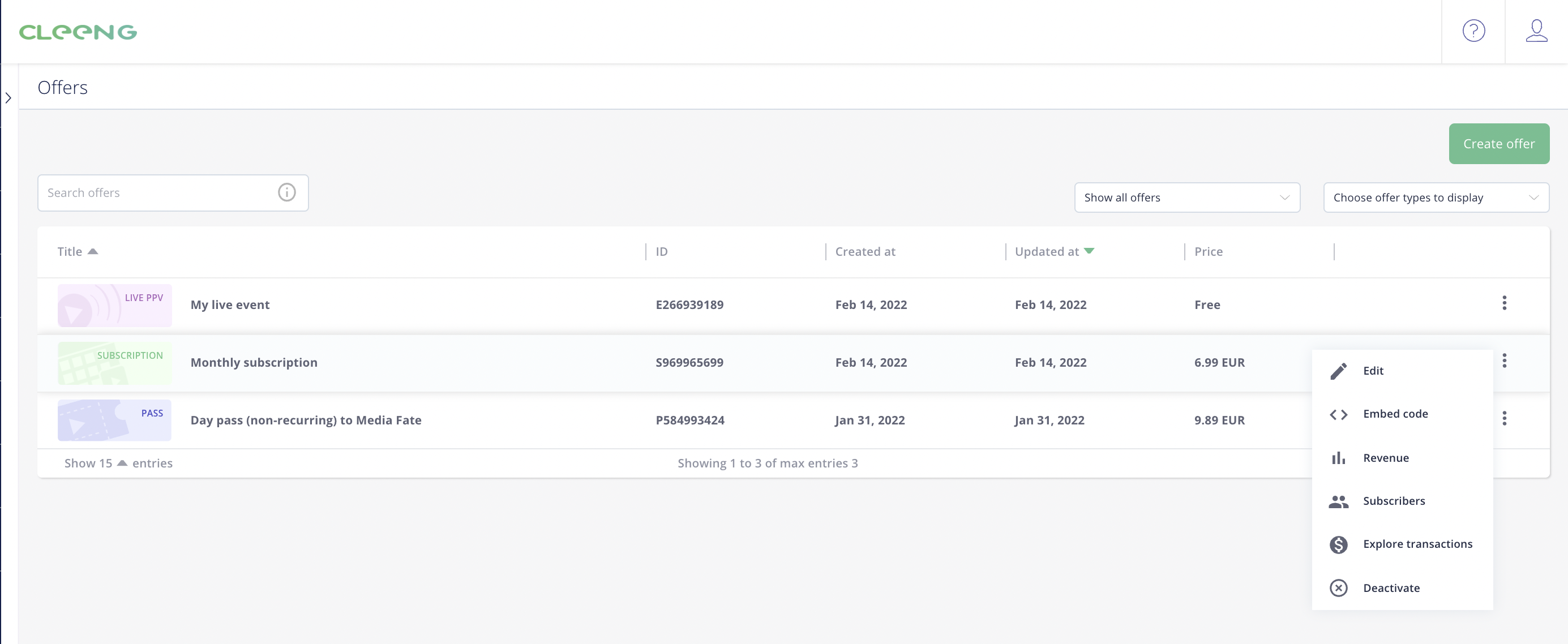The image size is (1568, 644).
Task: Open three-dot menu for Day pass row
Action: tap(1504, 418)
